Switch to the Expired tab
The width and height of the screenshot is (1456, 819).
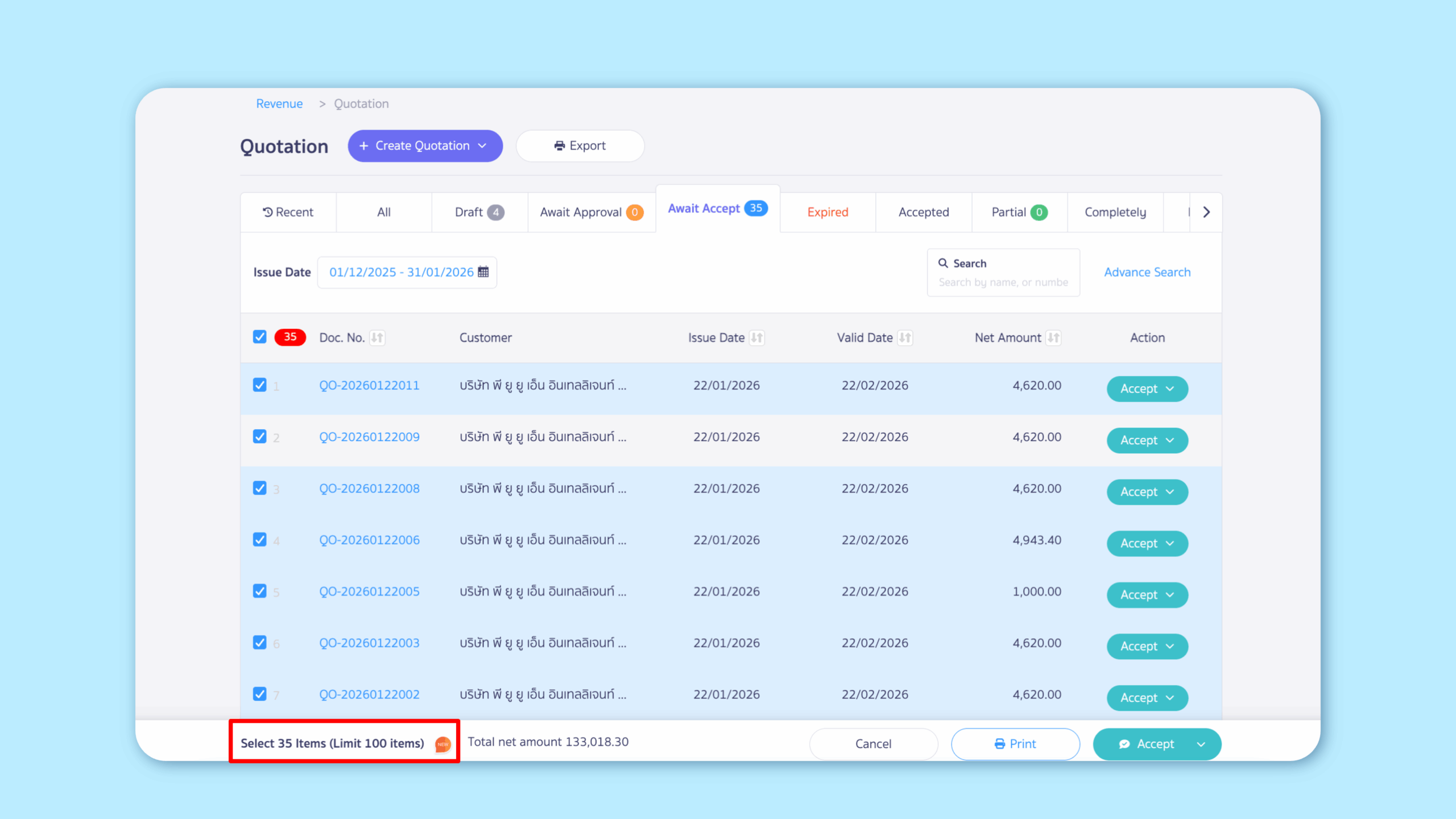tap(828, 212)
